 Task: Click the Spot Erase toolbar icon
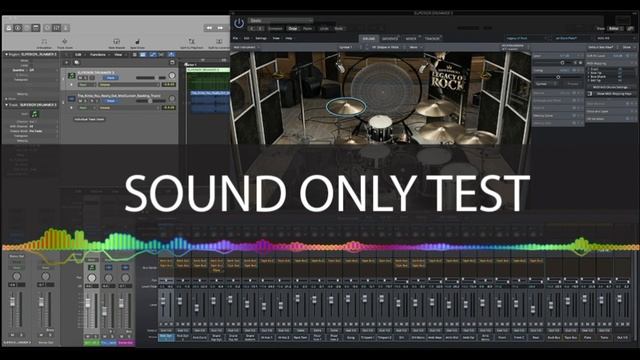point(138,44)
